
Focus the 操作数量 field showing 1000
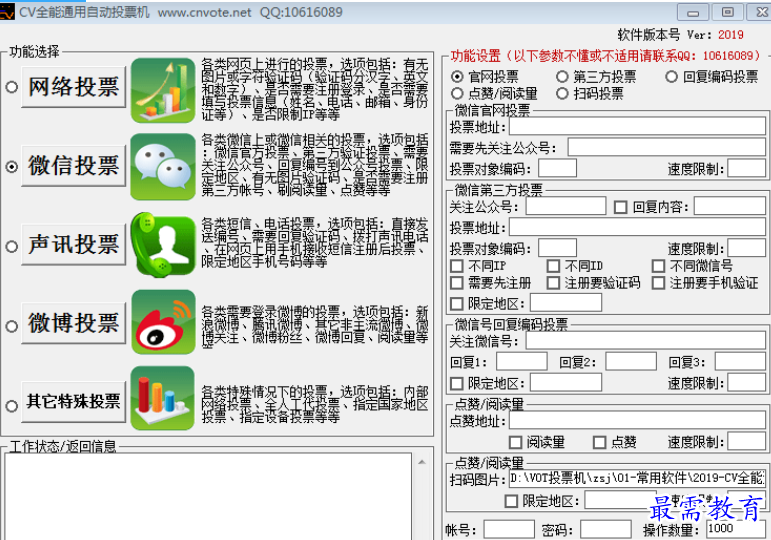coord(736,530)
